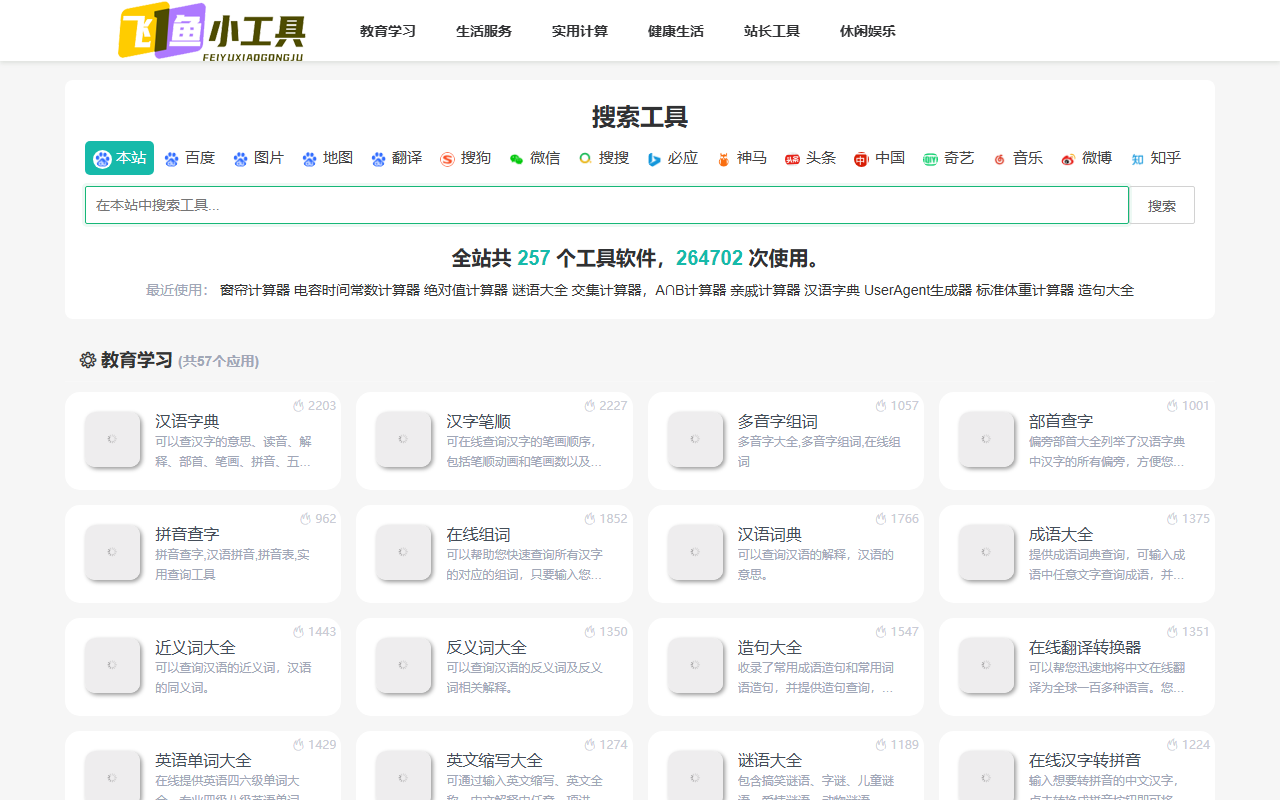Open the 英语单词大全 card title
Viewport: 1280px width, 800px height.
tap(203, 760)
